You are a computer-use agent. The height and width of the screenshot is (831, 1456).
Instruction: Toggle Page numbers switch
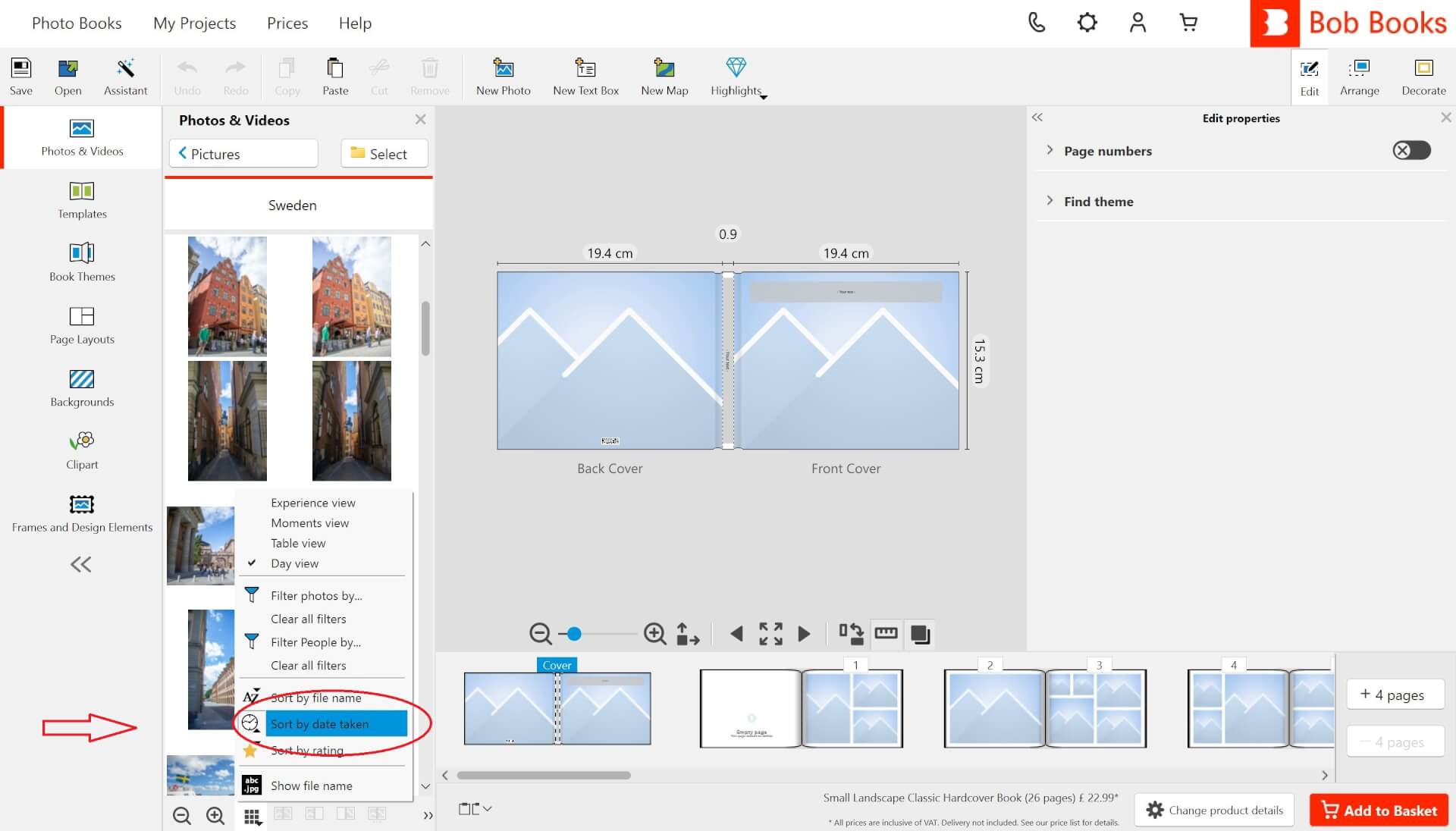(x=1411, y=150)
